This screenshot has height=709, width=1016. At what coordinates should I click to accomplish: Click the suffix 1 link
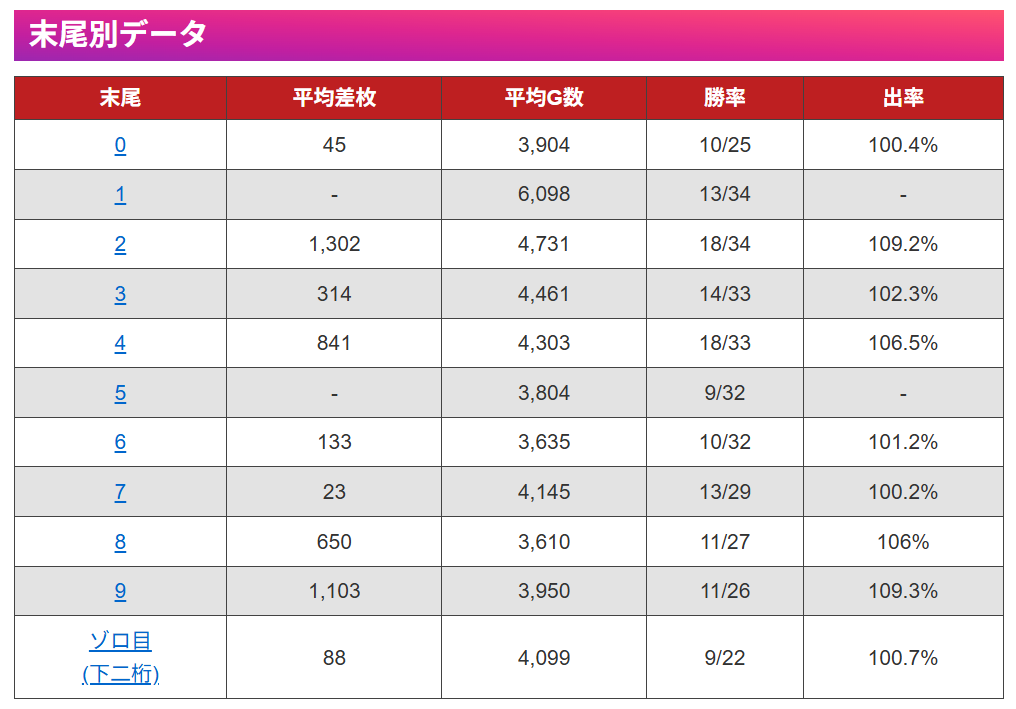point(120,195)
